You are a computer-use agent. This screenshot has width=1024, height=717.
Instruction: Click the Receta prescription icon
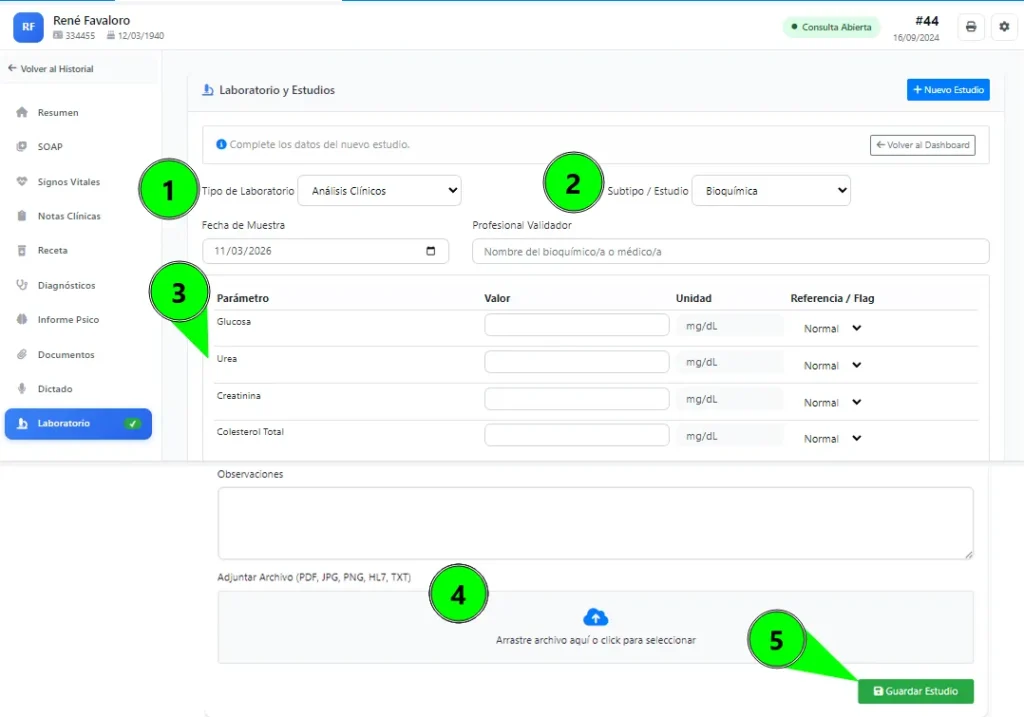point(22,250)
